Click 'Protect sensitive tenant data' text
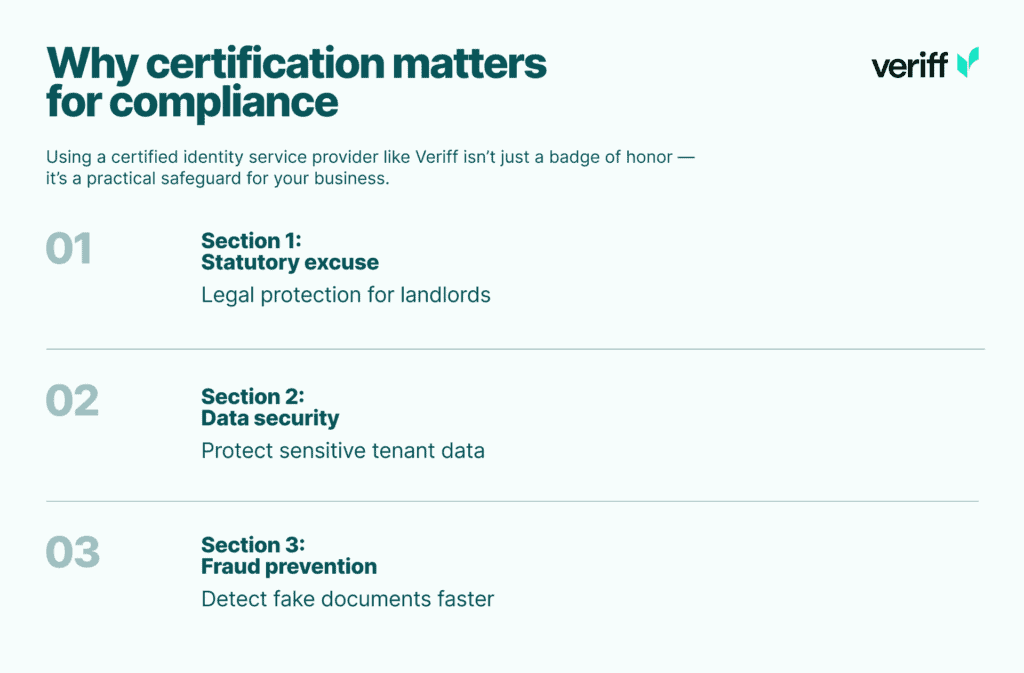Screen dimensions: 1024x673 [343, 450]
